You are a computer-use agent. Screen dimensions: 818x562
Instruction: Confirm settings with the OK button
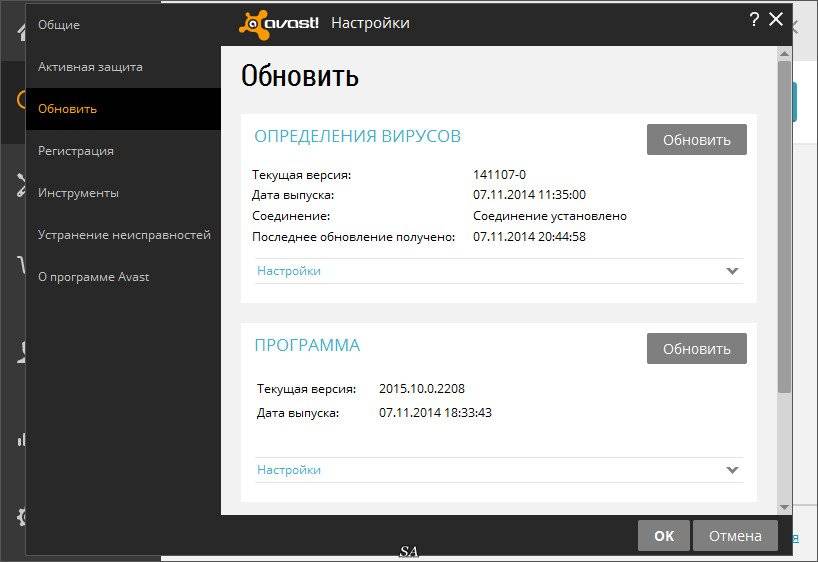pos(664,535)
